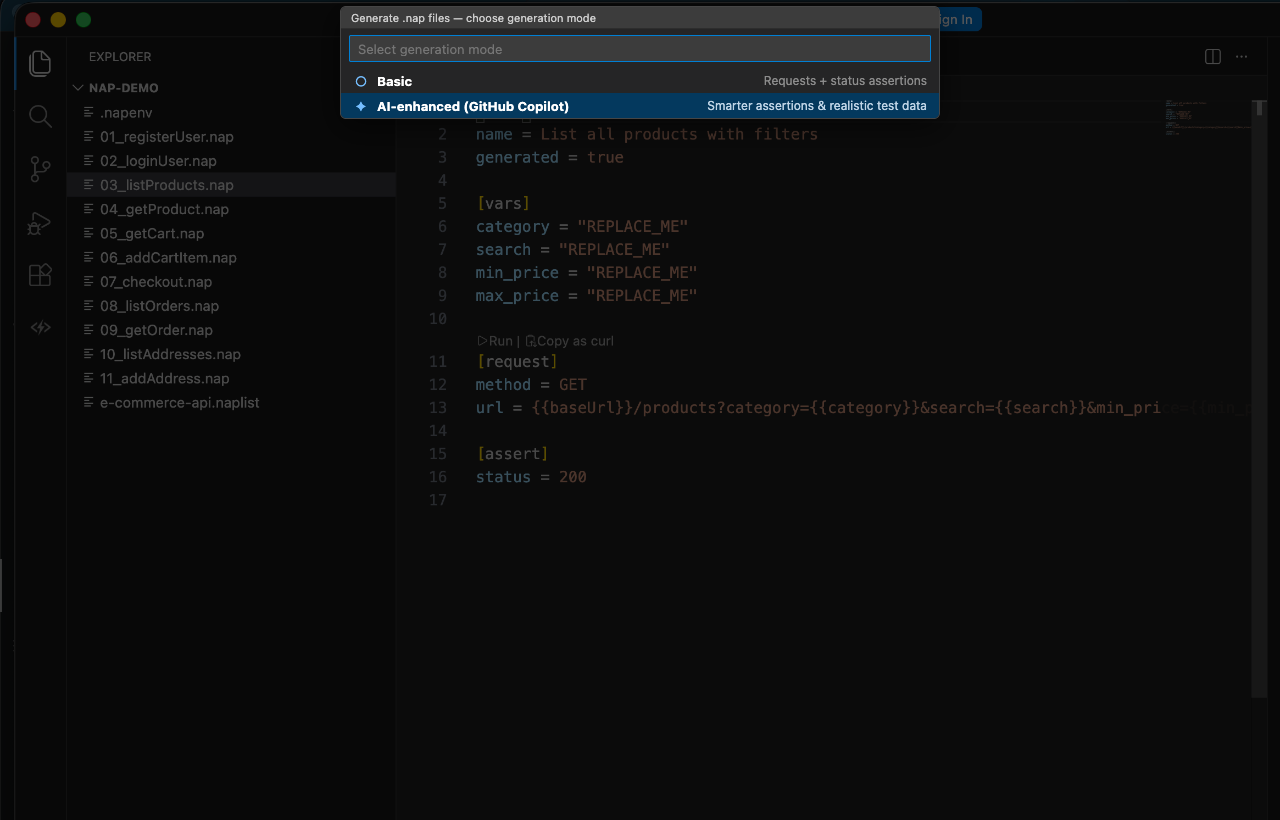Viewport: 1280px width, 820px height.
Task: Click the editor vertical scrollbar
Action: point(1260,398)
